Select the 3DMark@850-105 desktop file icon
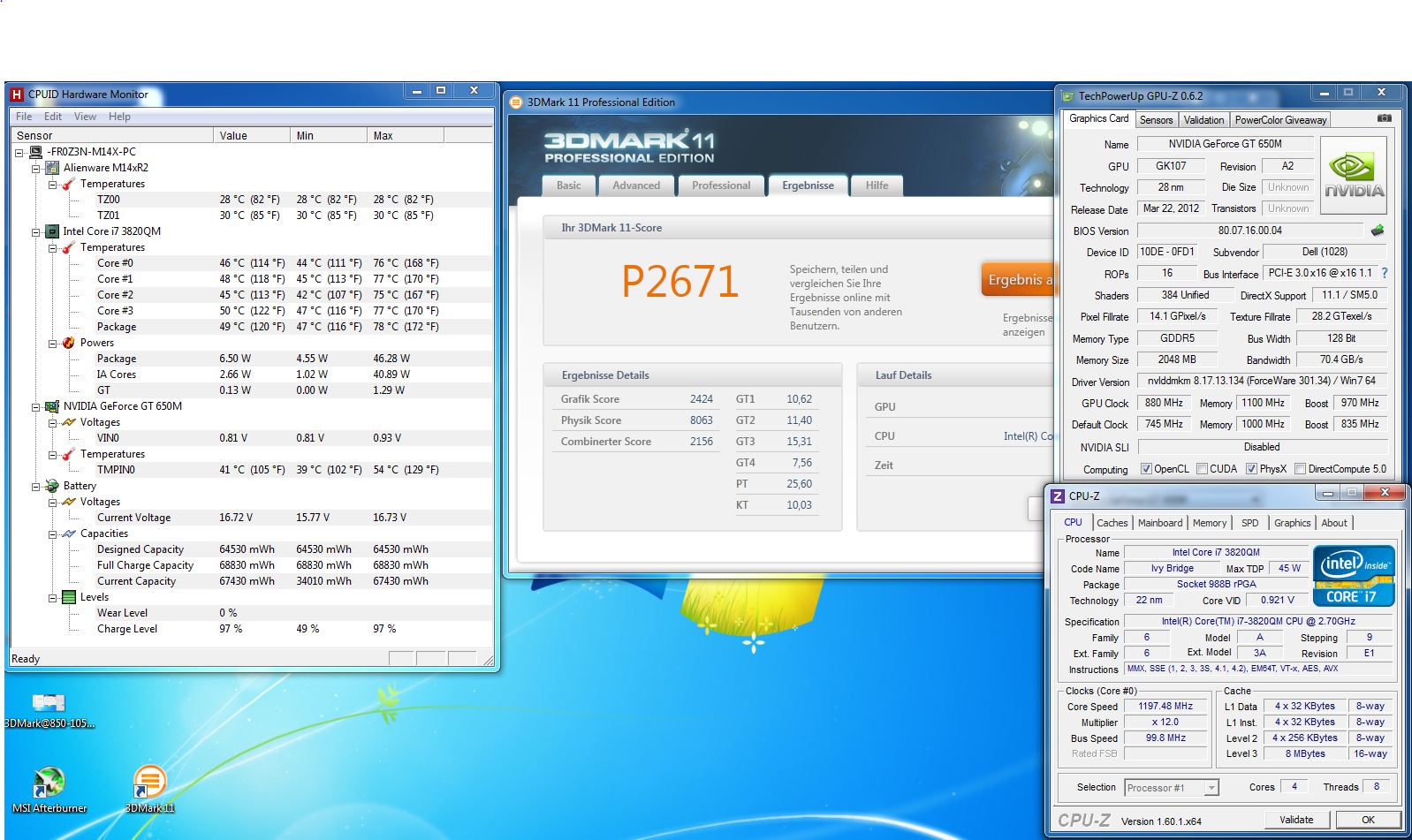Viewport: 1412px width, 840px height. coord(49,704)
